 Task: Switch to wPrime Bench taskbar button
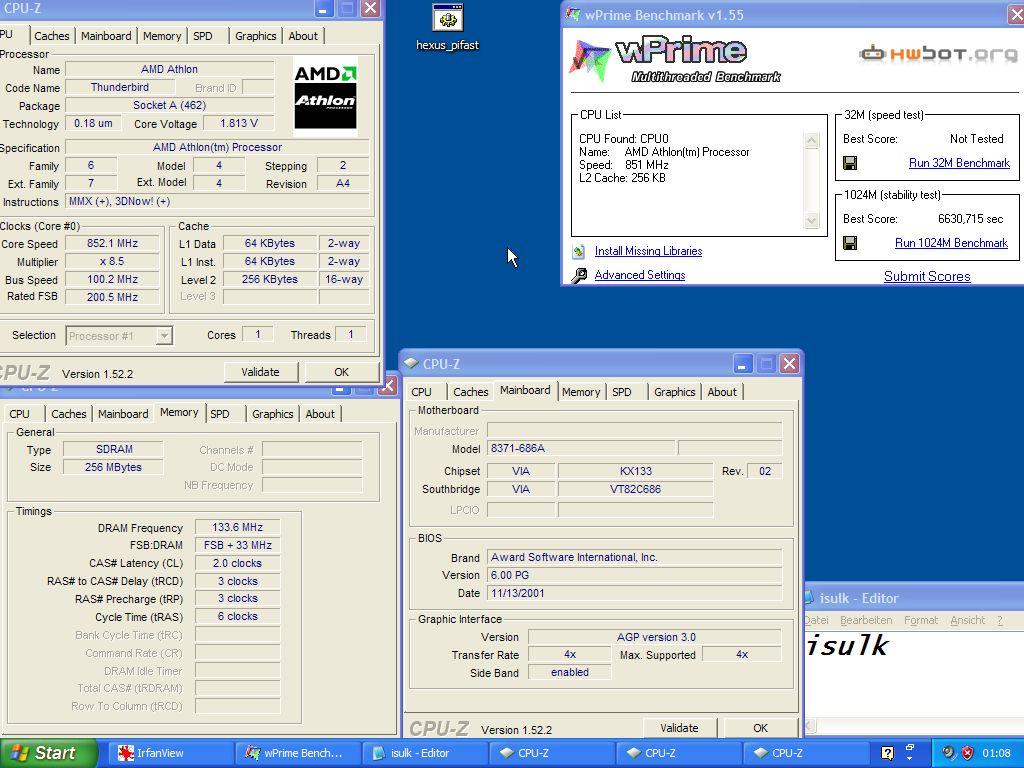[x=295, y=753]
